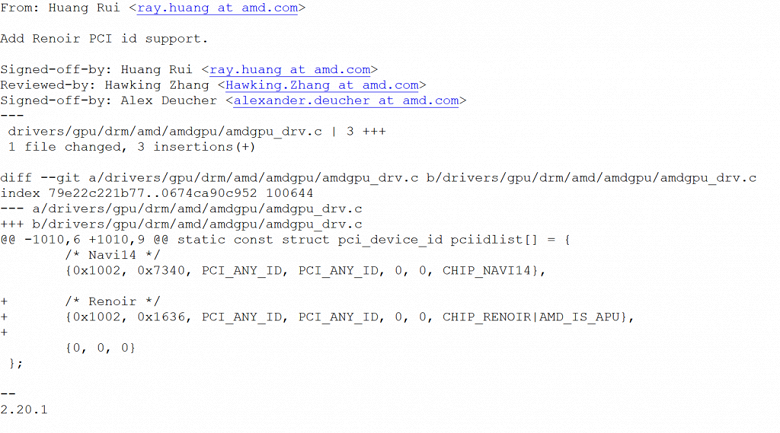Click the '--- a/drivers/gpu' file path line
780x433 pixels.
181,209
